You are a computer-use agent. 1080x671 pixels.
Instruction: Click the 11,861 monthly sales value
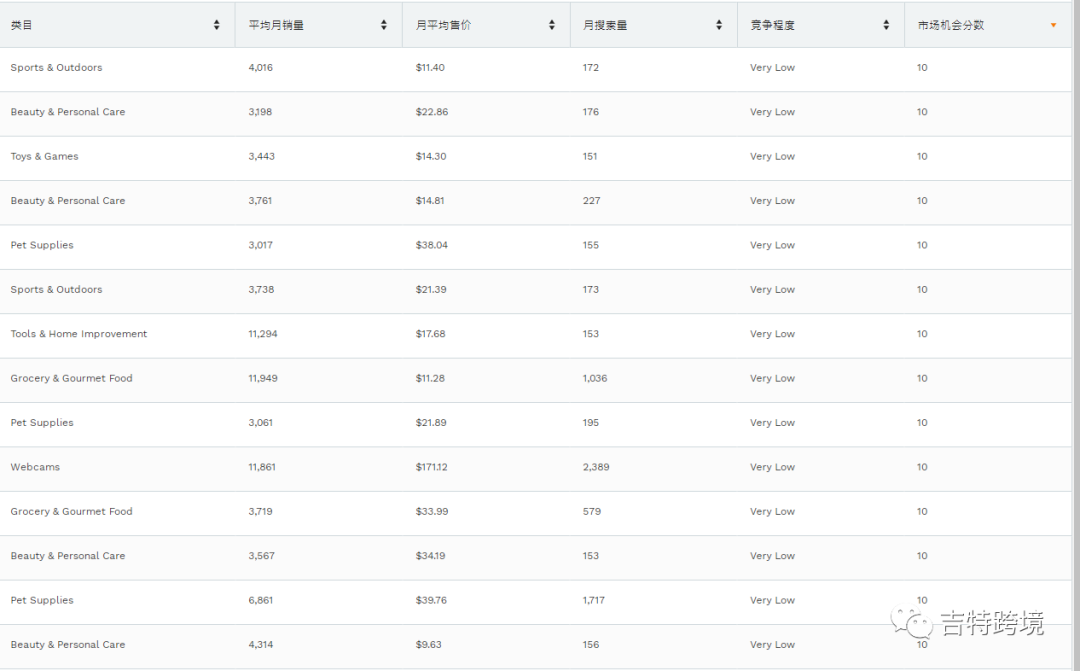pyautogui.click(x=262, y=467)
